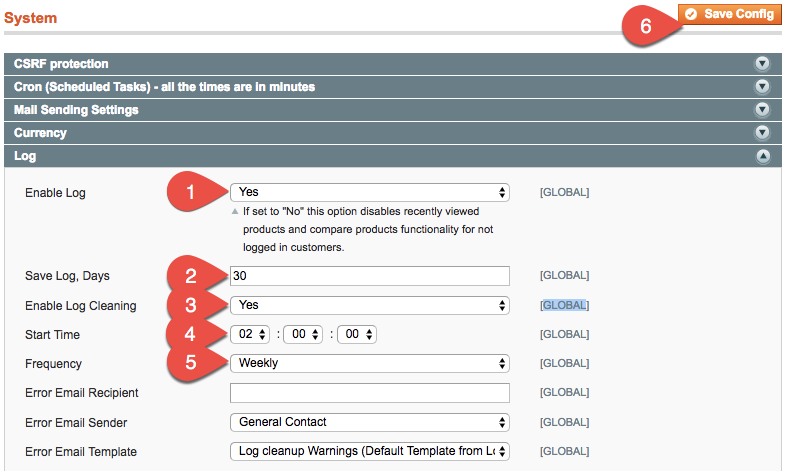Open the Start Time hours selector
The height and width of the screenshot is (471, 789).
[250, 334]
